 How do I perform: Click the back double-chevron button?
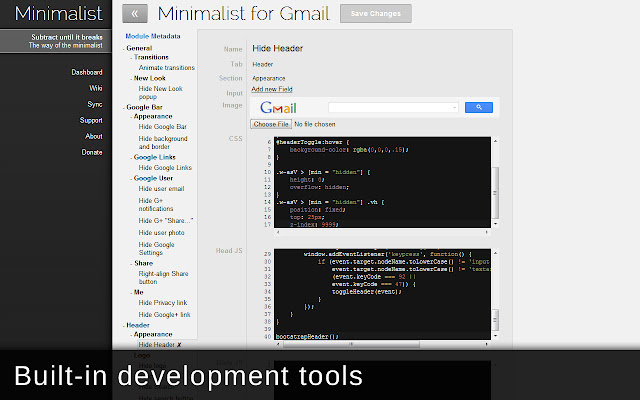point(135,14)
